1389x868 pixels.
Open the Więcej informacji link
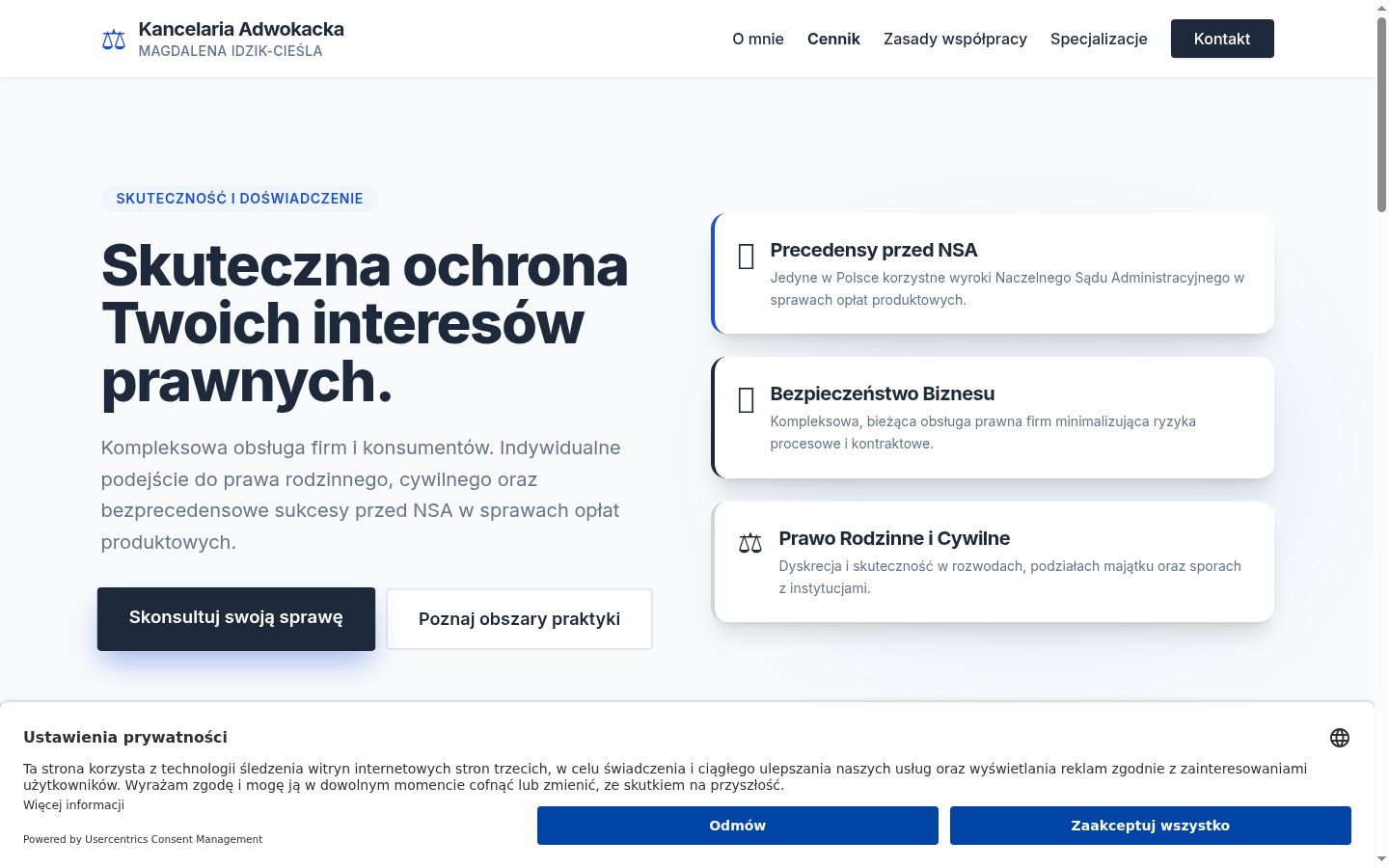point(74,805)
